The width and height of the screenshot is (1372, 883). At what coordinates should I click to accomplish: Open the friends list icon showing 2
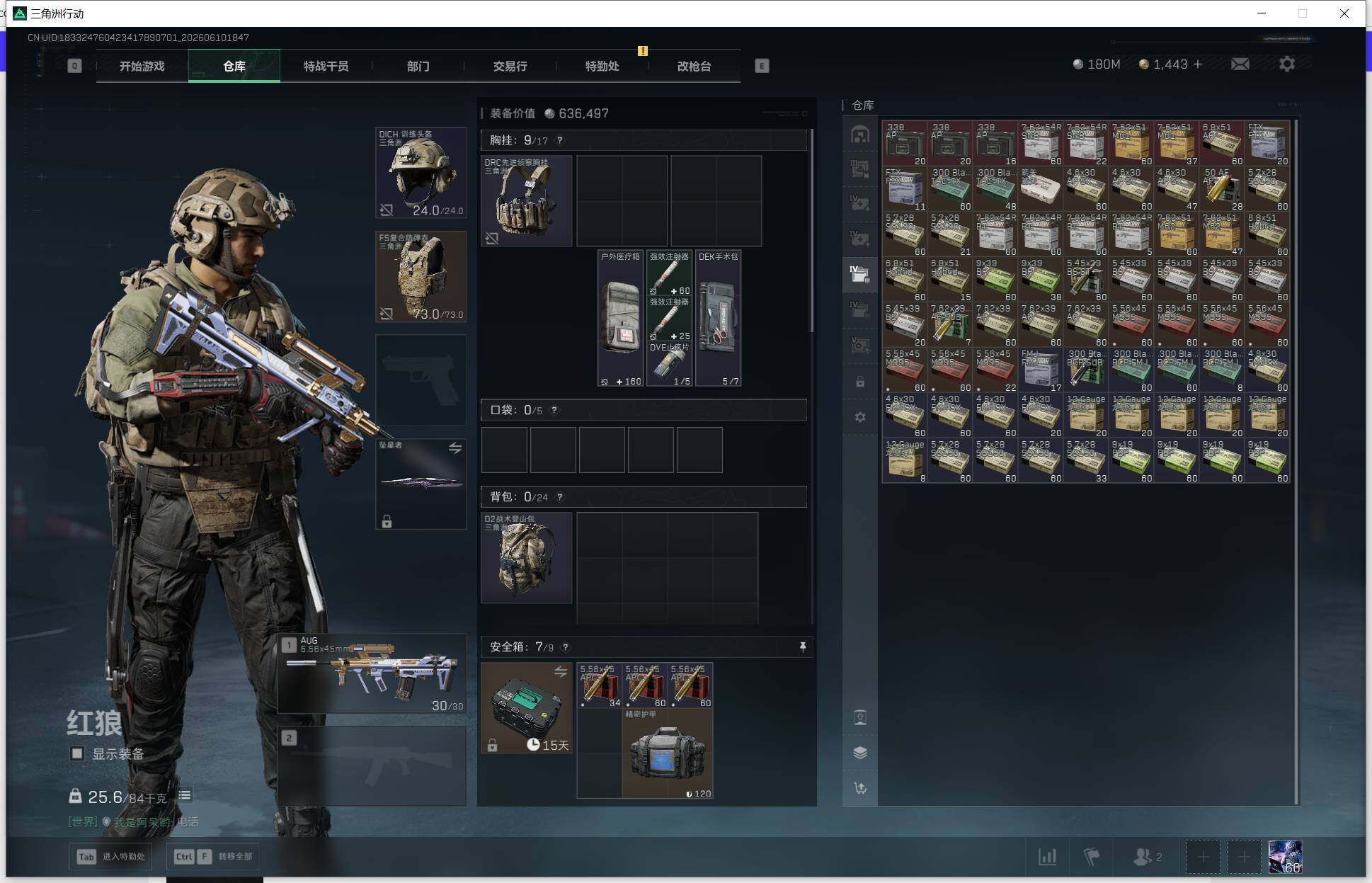pyautogui.click(x=1148, y=857)
